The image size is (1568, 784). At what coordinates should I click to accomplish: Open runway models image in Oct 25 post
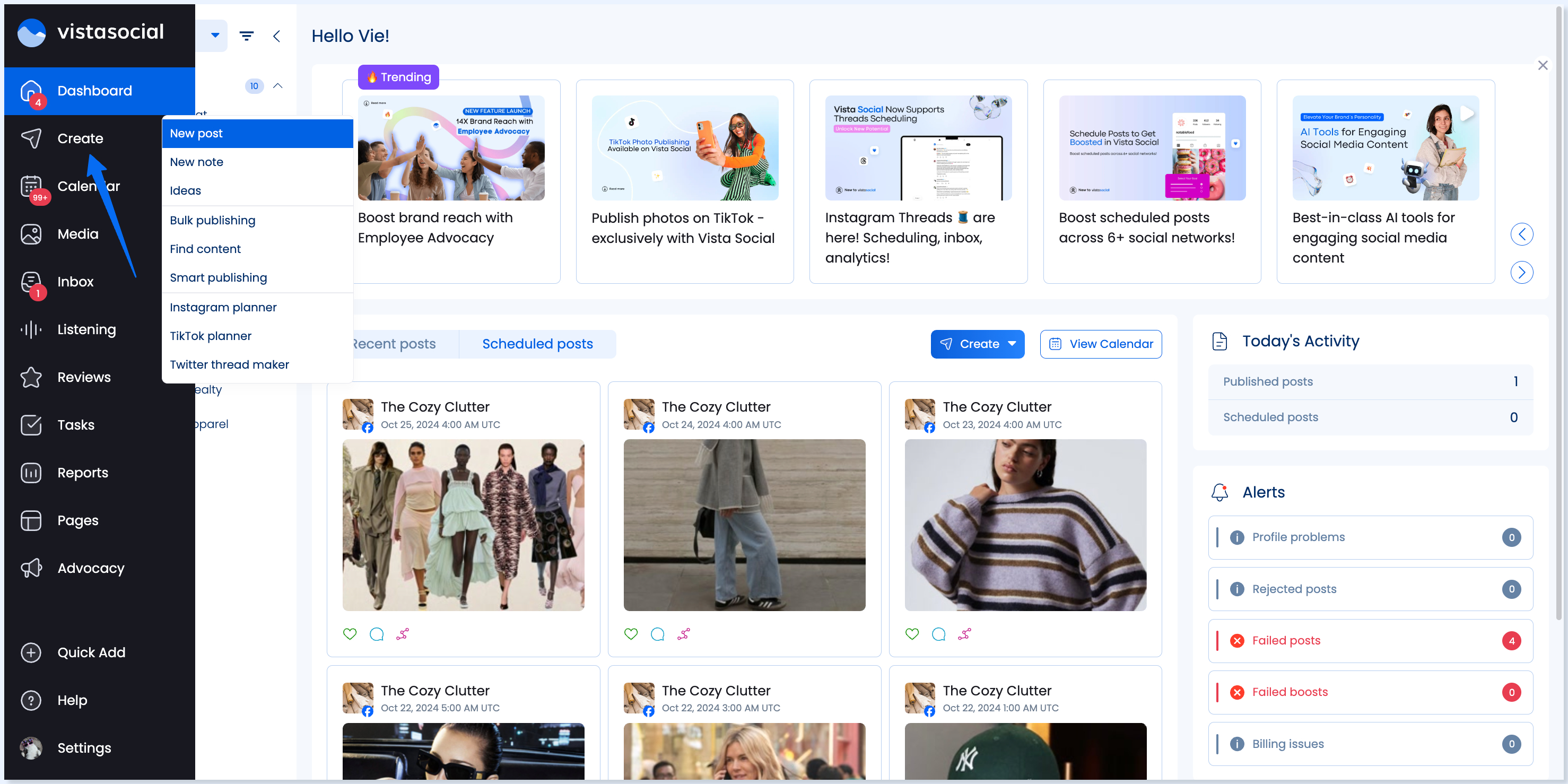(x=463, y=525)
